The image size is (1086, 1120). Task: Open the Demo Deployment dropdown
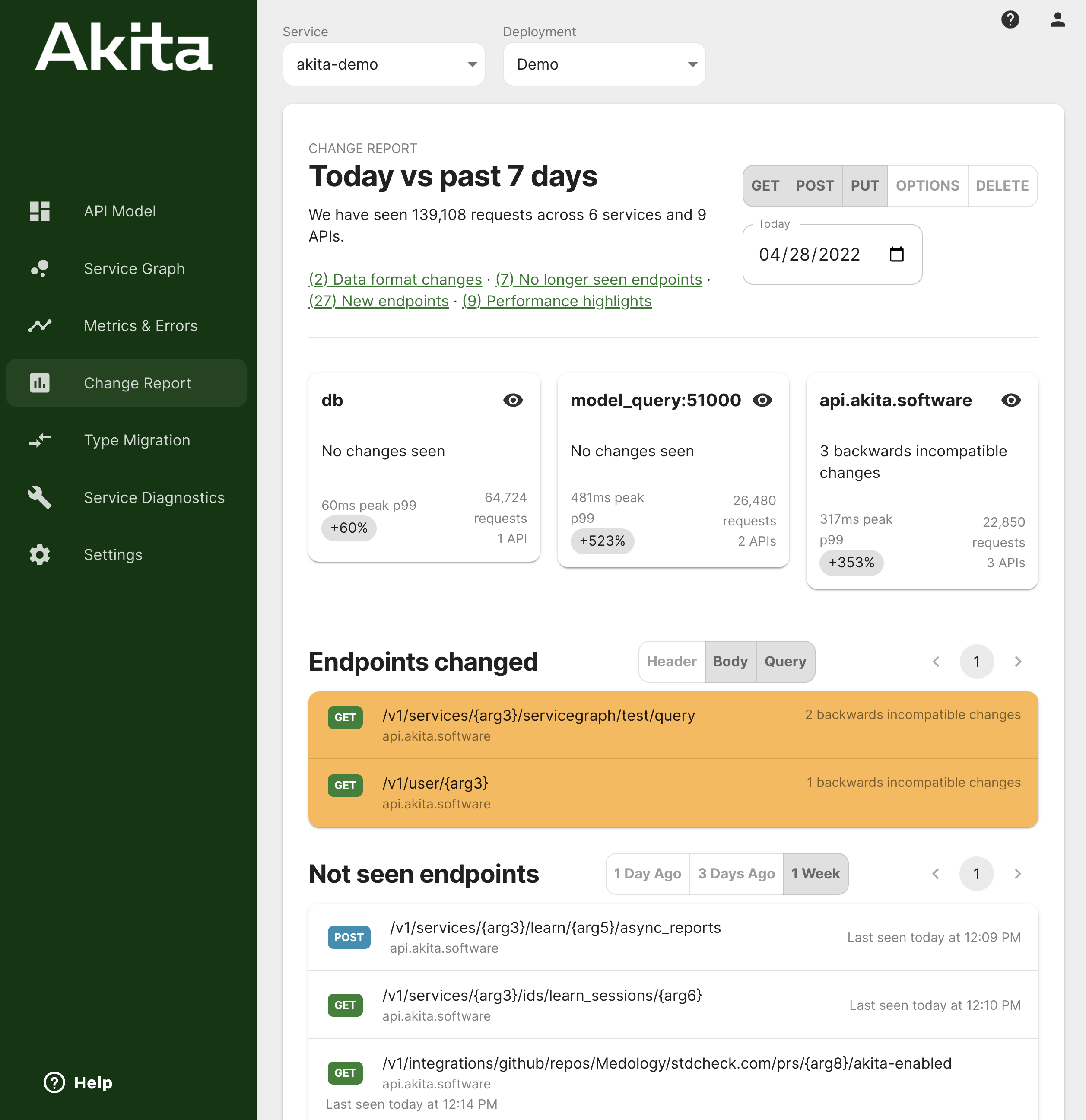click(604, 64)
